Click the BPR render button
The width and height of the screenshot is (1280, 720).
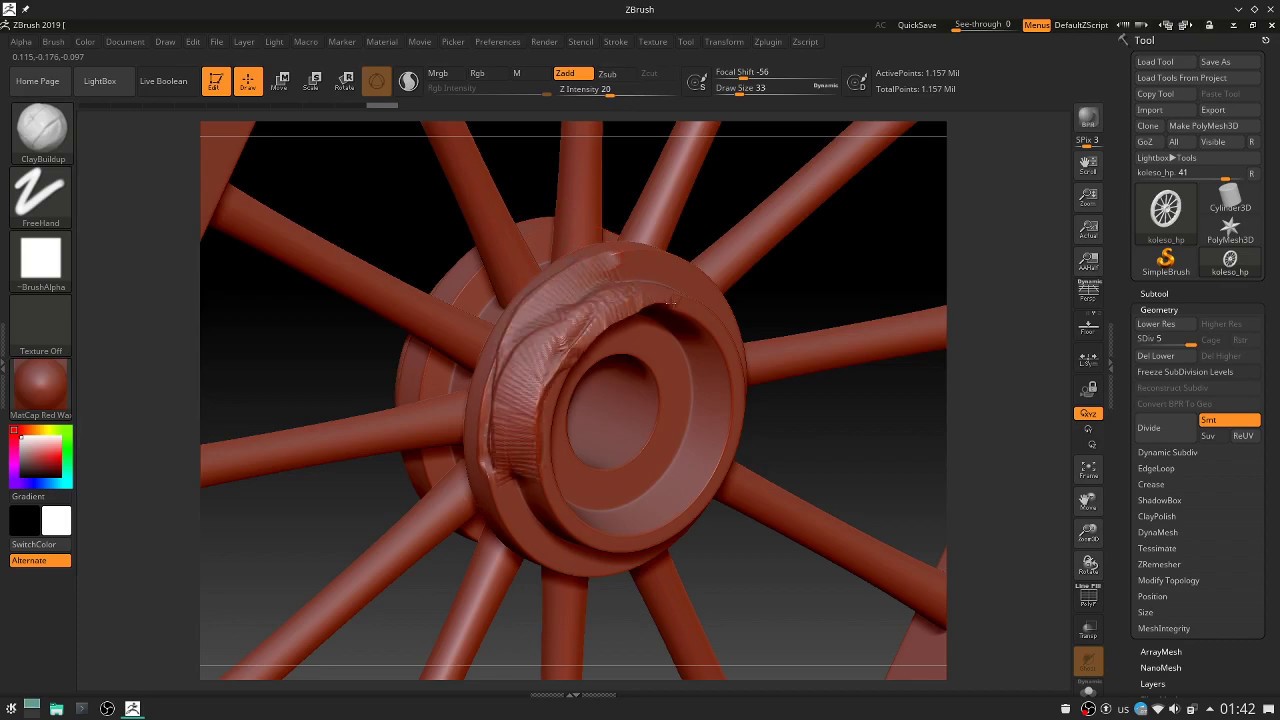pos(1088,117)
